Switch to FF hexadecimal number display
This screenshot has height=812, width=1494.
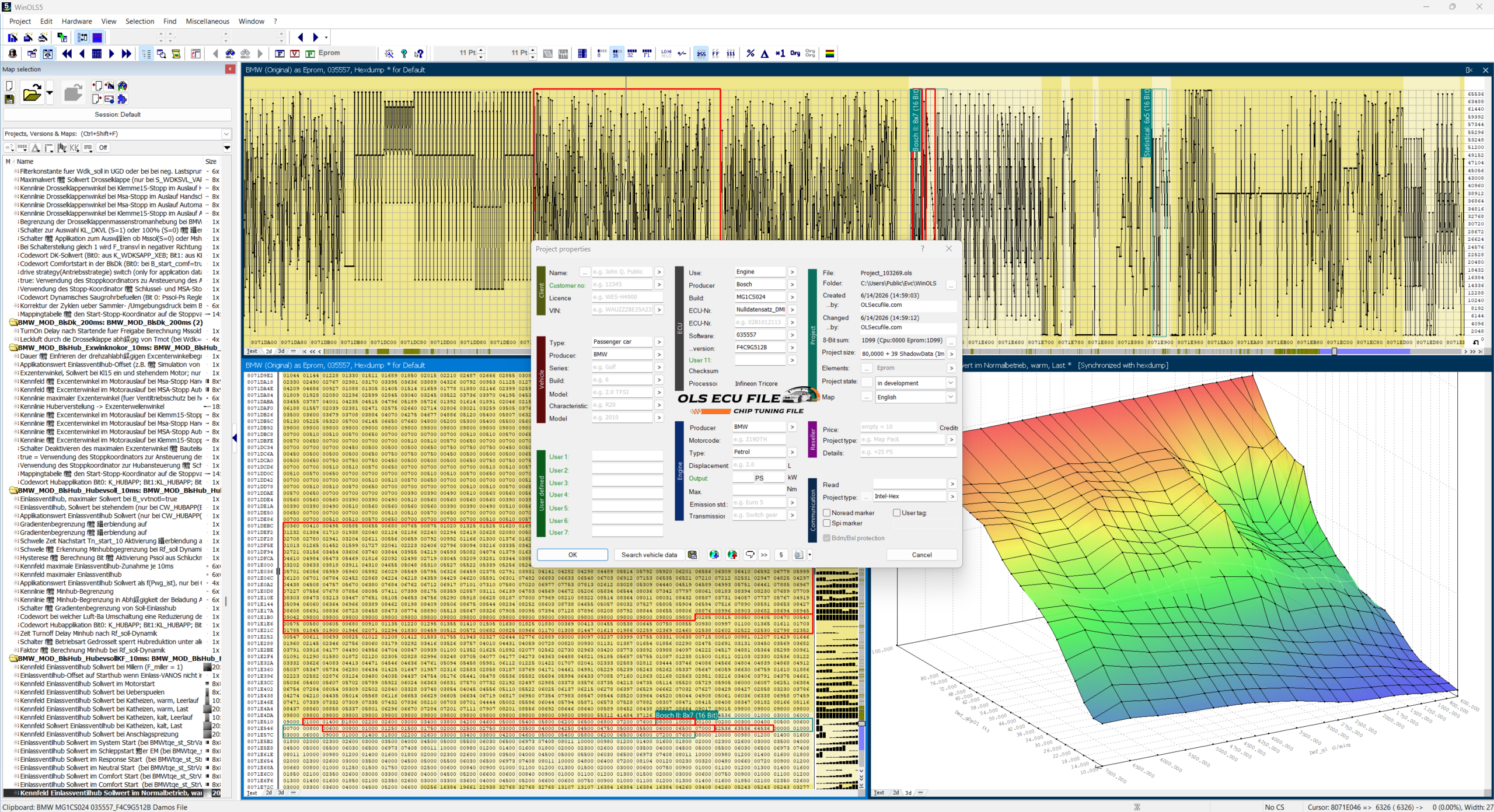[716, 54]
